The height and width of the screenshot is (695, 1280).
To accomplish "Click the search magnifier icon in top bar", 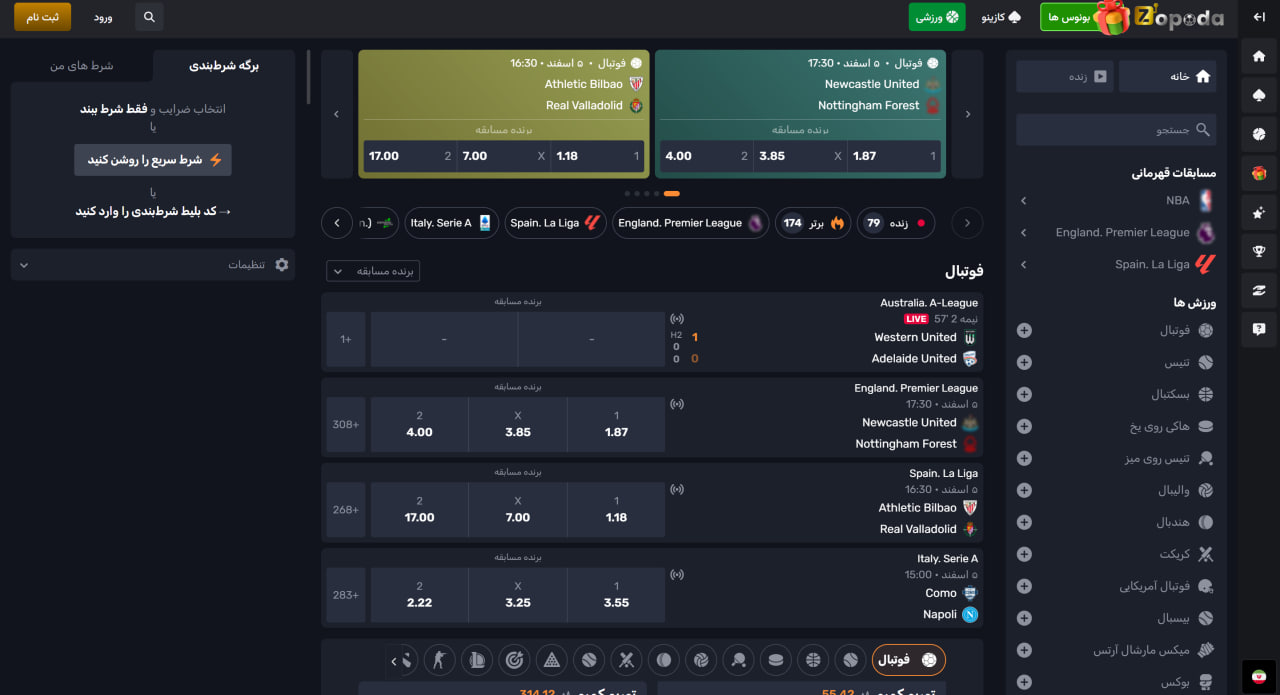I will coord(149,17).
